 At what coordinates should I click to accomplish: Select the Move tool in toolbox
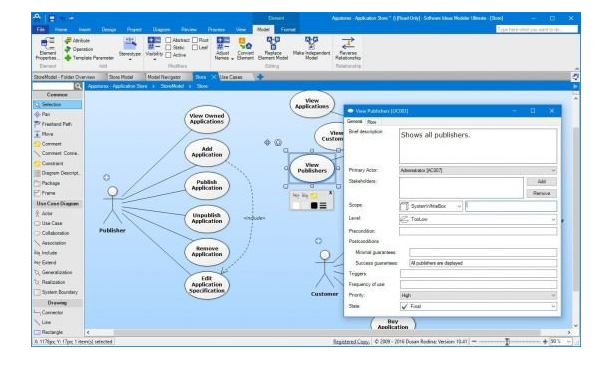(x=58, y=134)
